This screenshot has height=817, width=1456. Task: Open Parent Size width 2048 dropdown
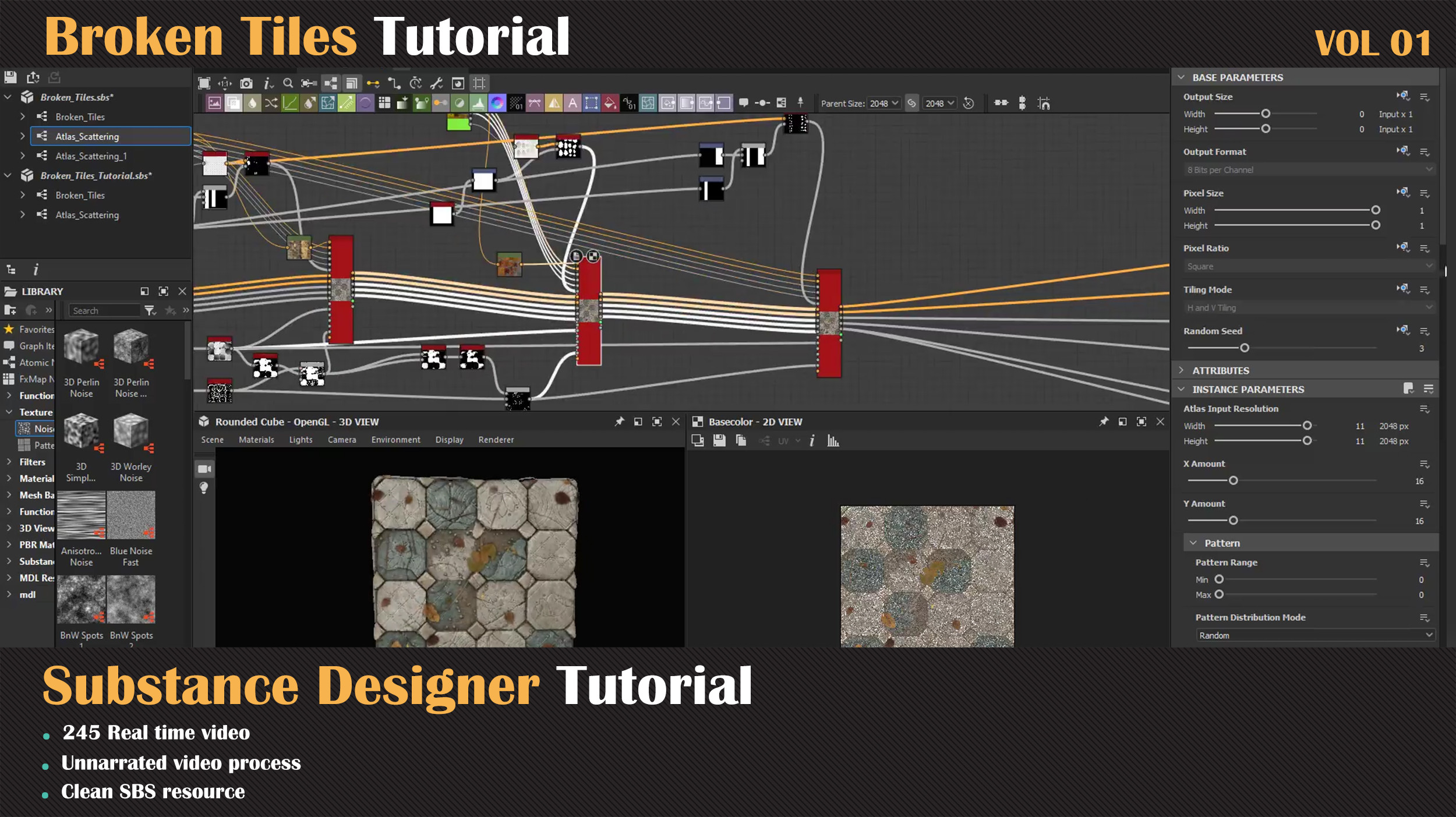884,103
